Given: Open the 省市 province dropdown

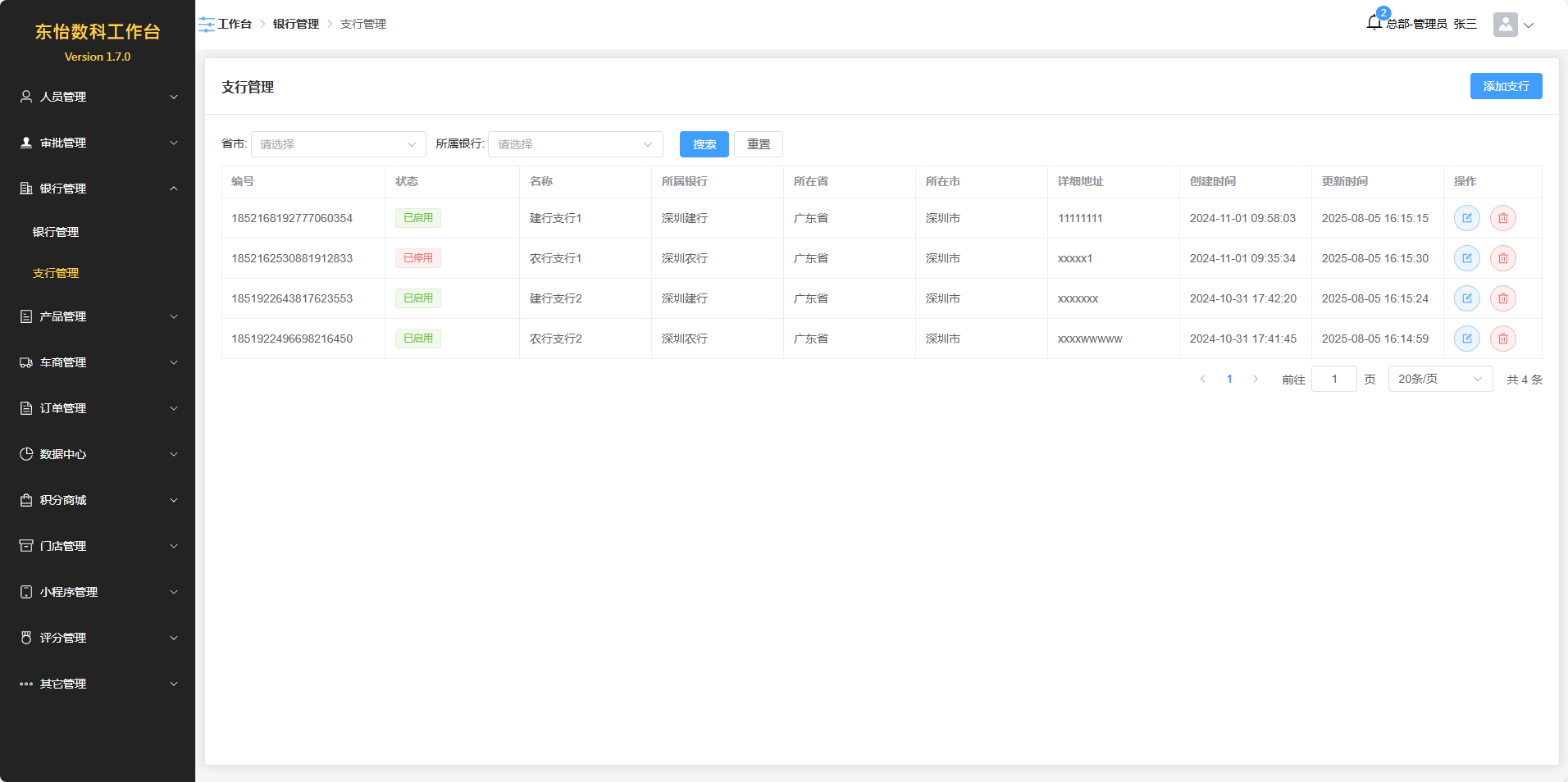Looking at the screenshot, I should click(x=338, y=144).
